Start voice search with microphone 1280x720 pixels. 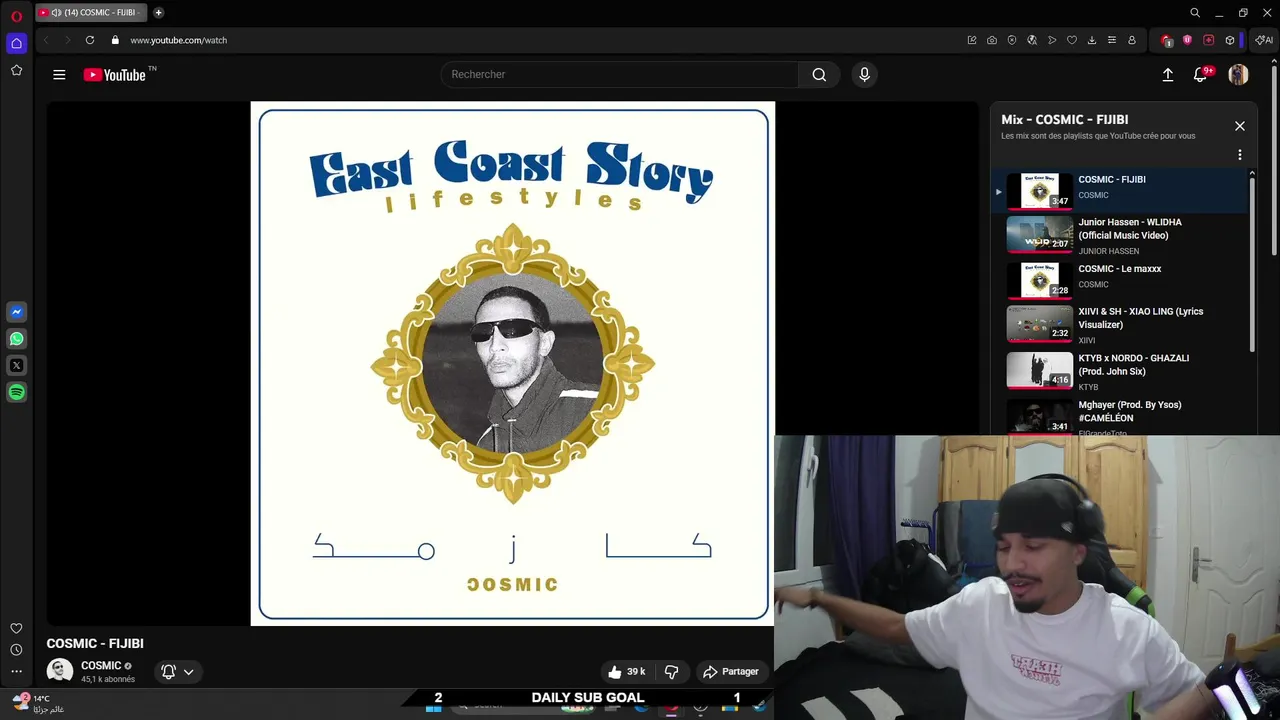(865, 74)
